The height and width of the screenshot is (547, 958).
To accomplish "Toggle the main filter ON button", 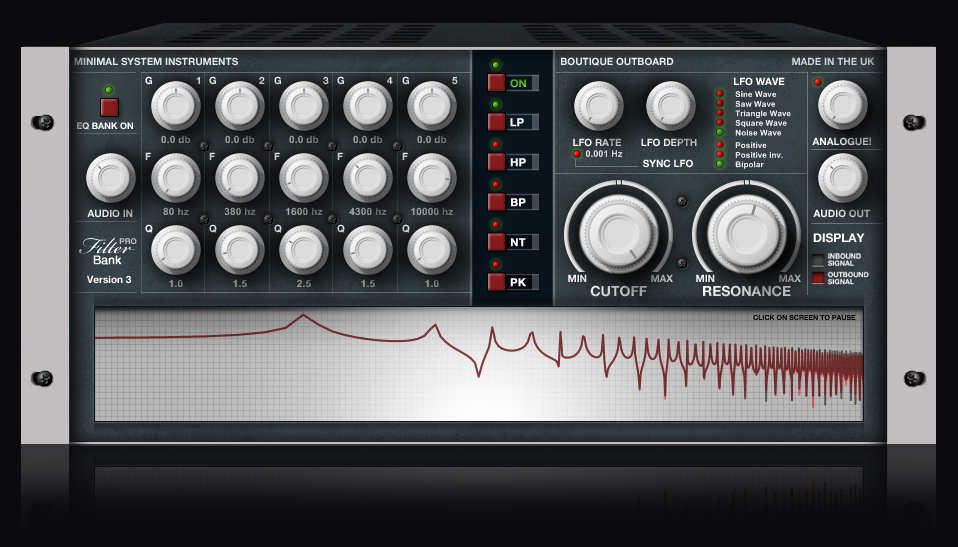I will point(497,83).
